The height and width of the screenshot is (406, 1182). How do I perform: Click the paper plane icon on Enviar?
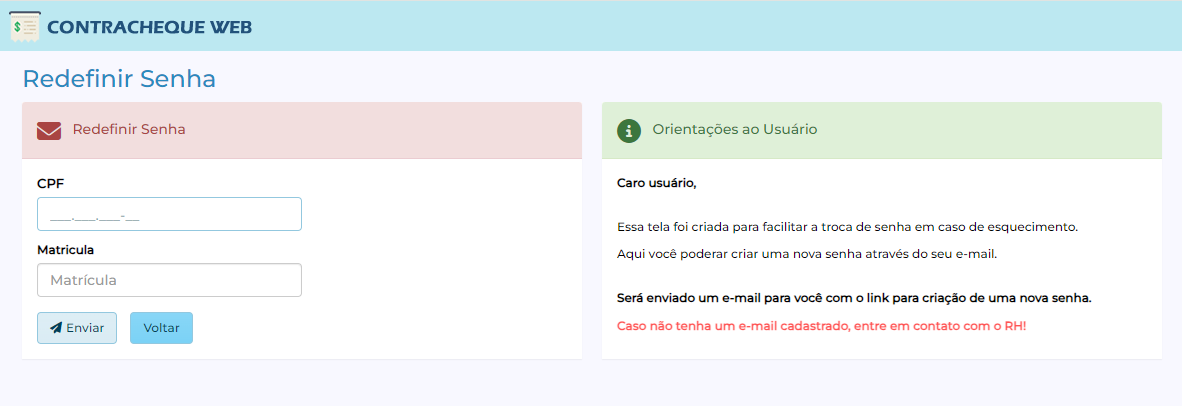(56, 328)
